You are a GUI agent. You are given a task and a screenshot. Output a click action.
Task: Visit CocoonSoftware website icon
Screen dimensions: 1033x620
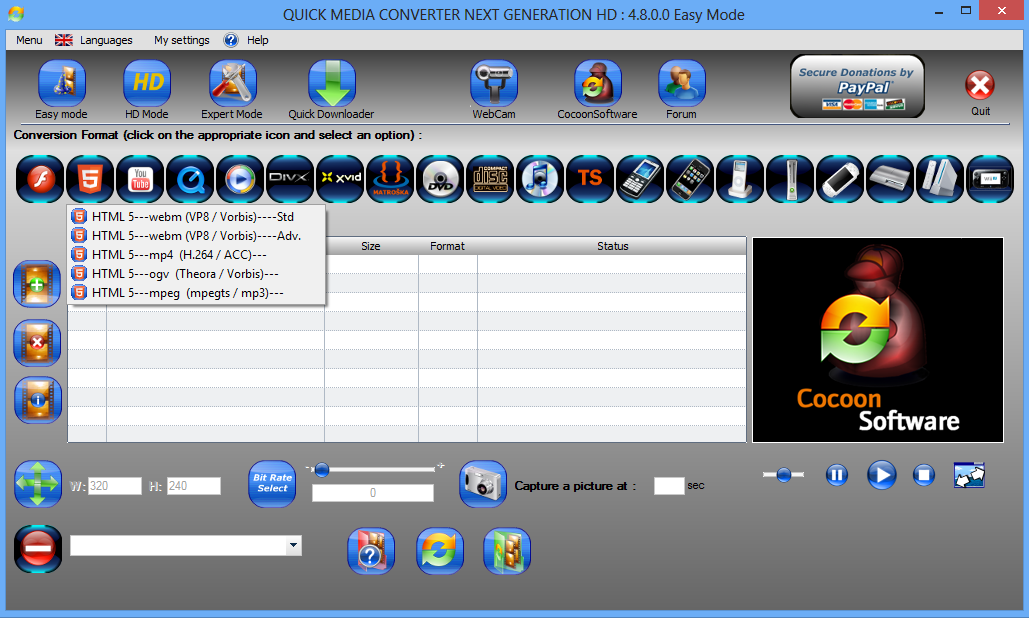(598, 83)
